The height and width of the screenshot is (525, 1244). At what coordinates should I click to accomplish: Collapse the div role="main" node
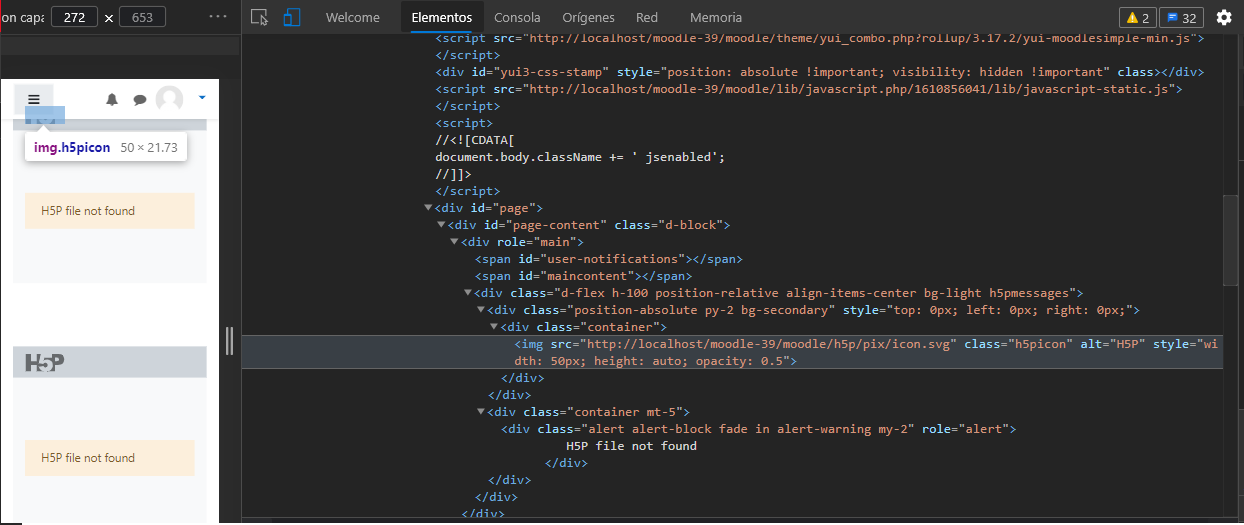(455, 242)
